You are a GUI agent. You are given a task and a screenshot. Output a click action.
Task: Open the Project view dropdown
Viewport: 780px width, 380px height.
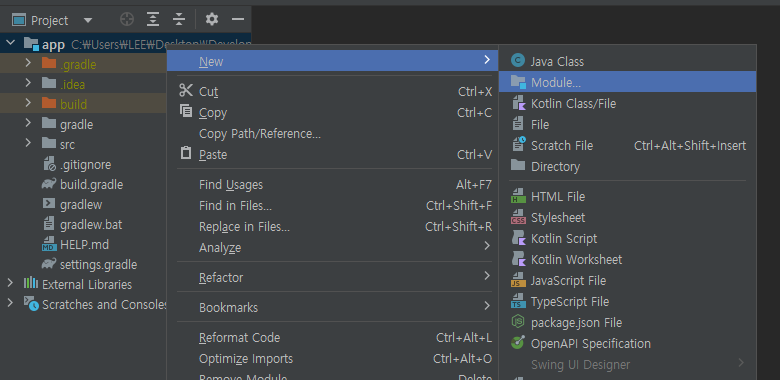(x=88, y=20)
